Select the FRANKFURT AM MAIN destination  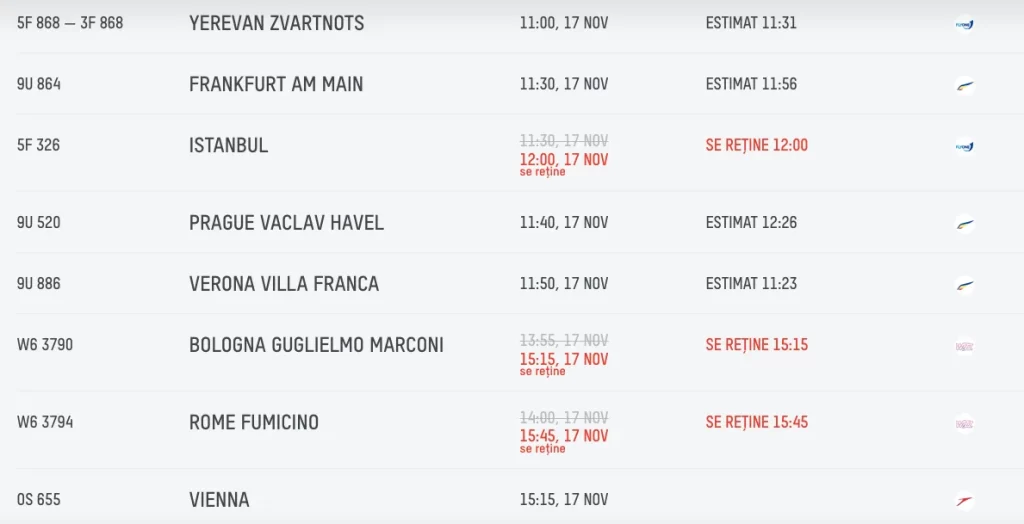[276, 85]
